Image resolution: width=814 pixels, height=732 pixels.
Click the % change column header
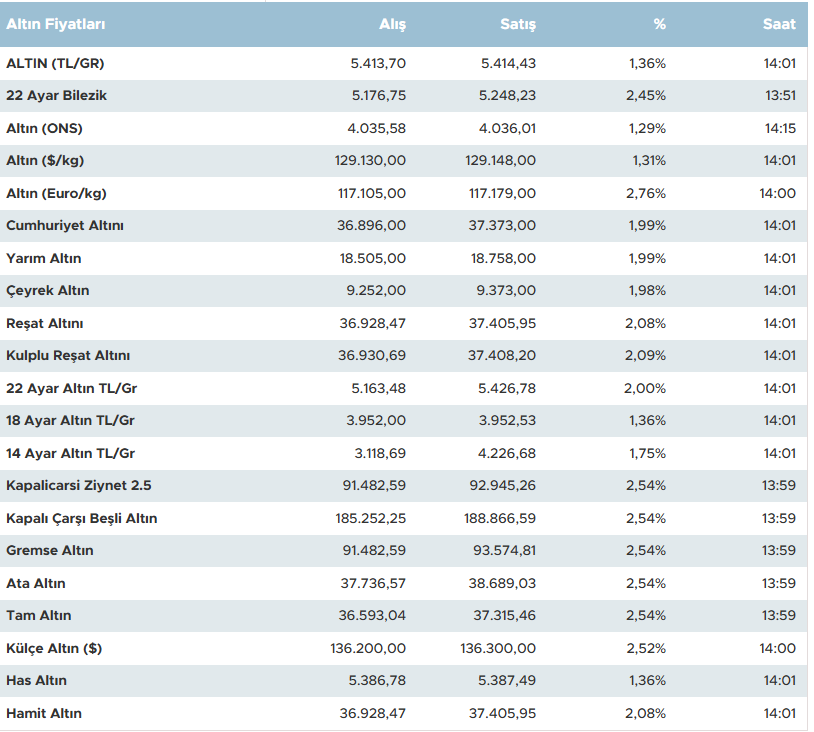tap(660, 24)
